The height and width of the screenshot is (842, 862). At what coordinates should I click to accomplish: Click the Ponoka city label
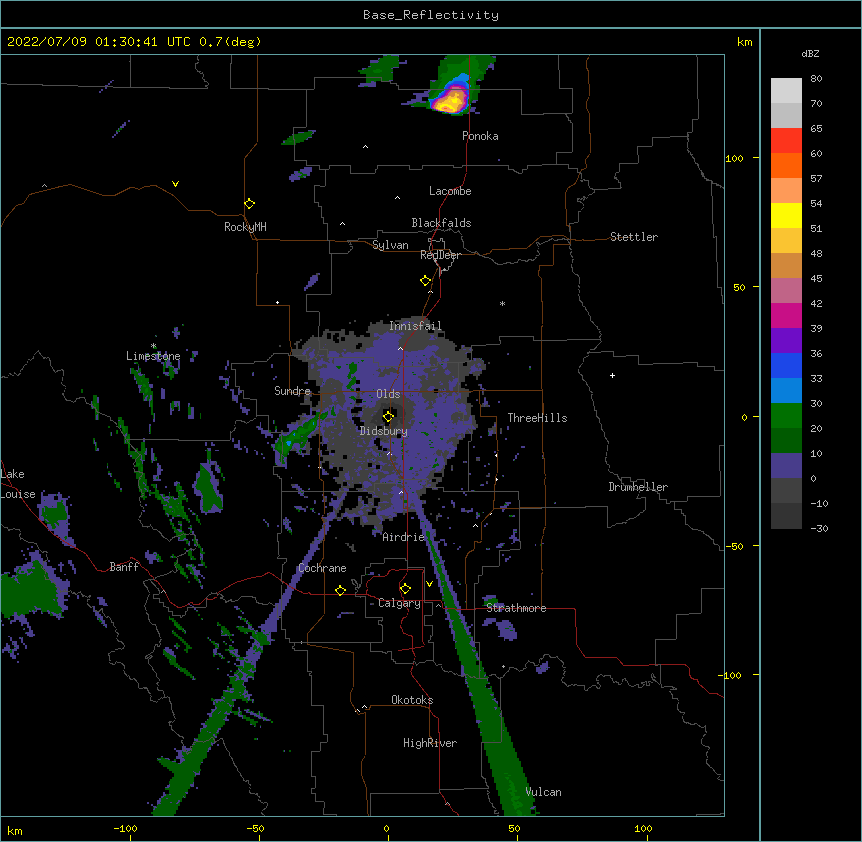click(480, 136)
